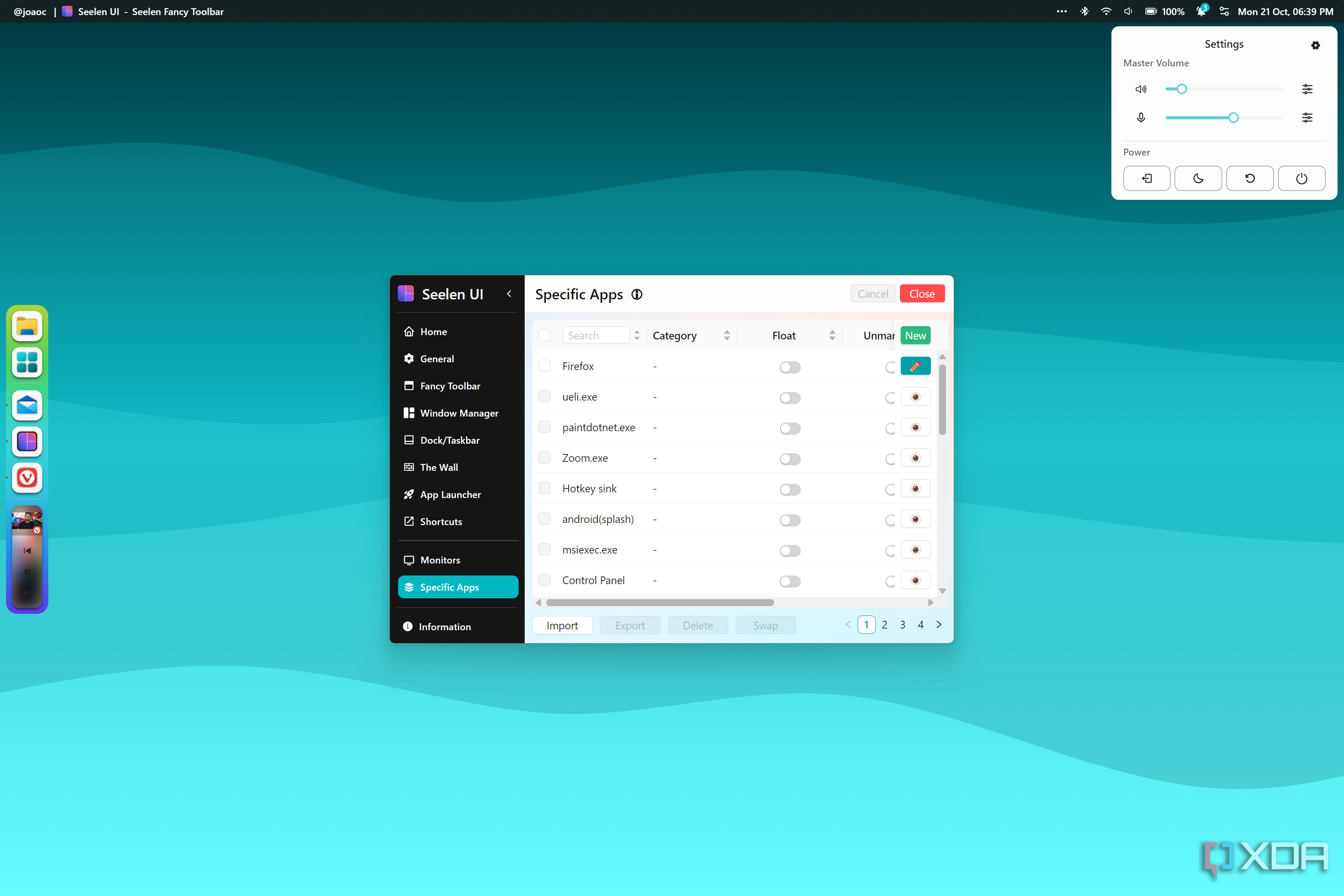1344x896 pixels.
Task: Open the Monitors section
Action: click(x=439, y=560)
